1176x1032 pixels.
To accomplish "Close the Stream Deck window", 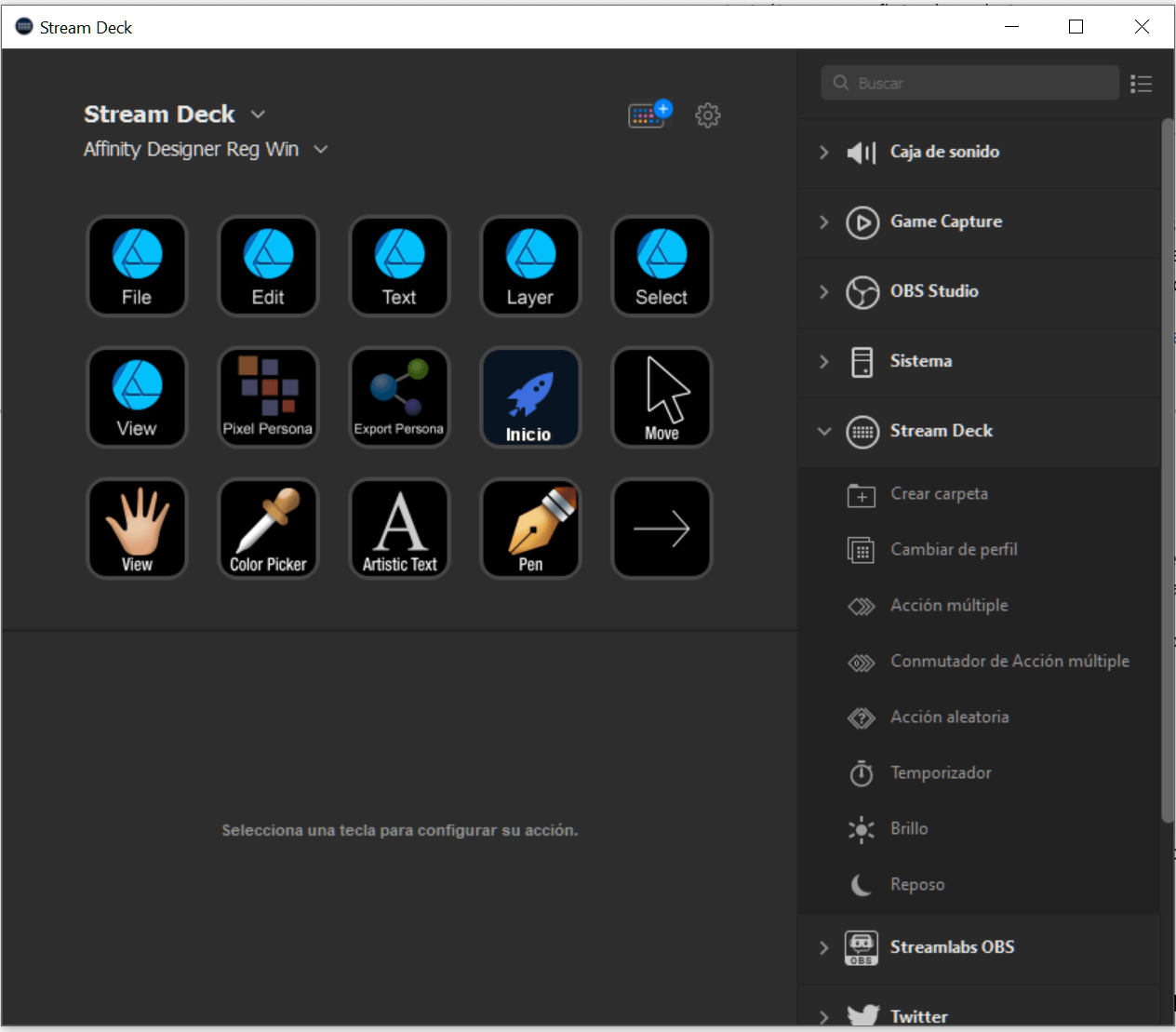I will point(1142,27).
